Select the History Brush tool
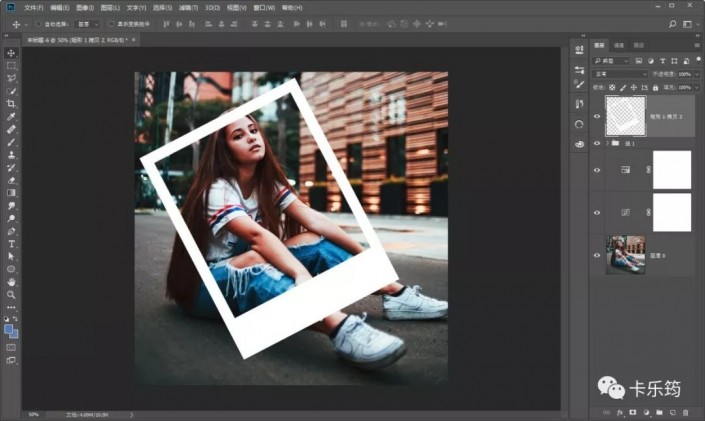Viewport: 705px width, 421px height. [11, 168]
